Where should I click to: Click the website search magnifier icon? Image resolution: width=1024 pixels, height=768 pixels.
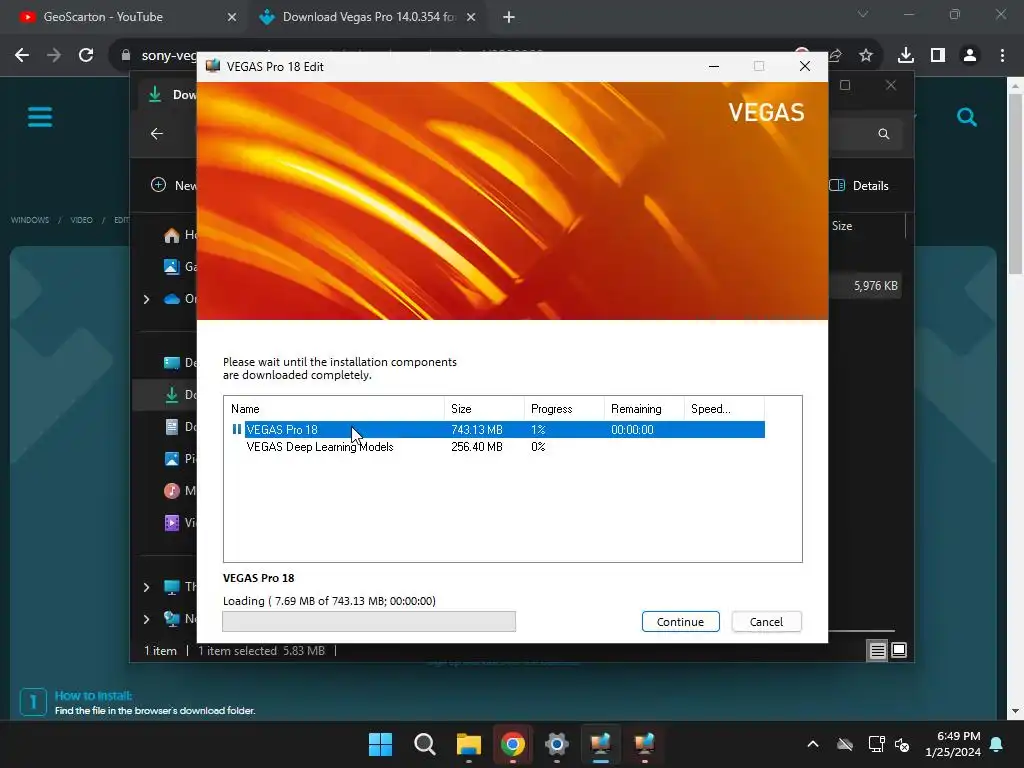tap(967, 118)
